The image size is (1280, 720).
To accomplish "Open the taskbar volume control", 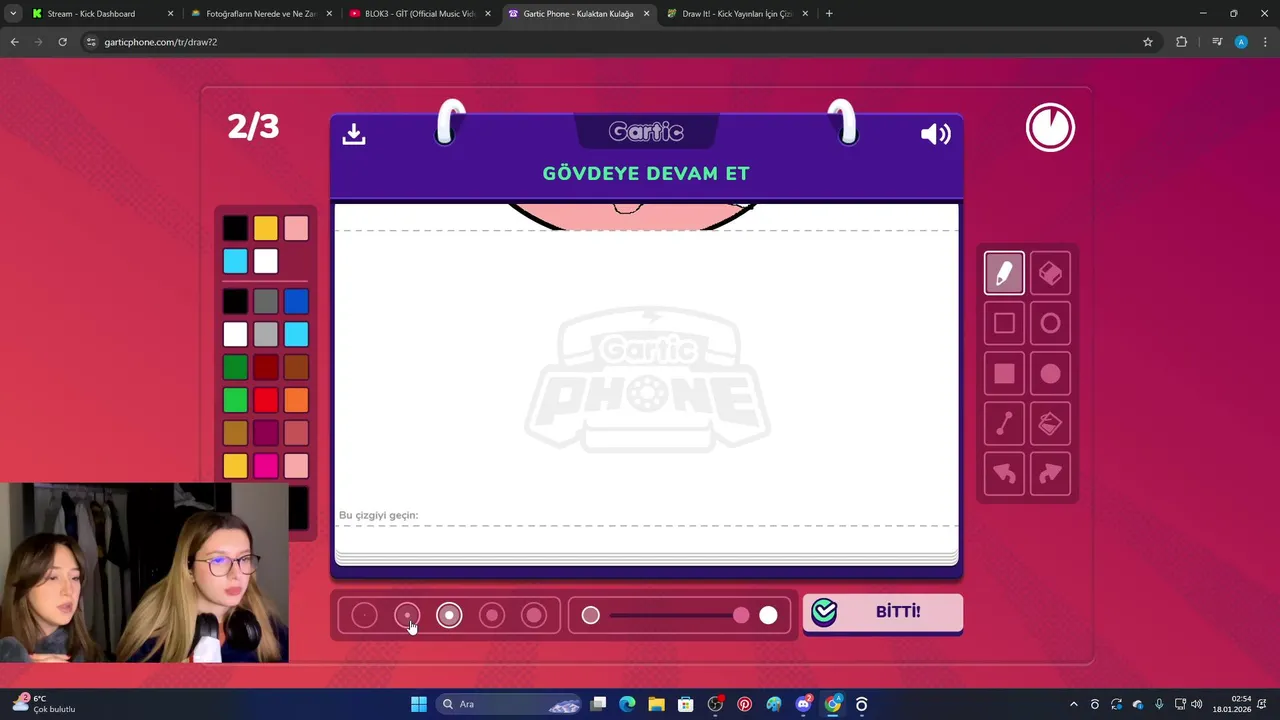I will click(x=1197, y=704).
